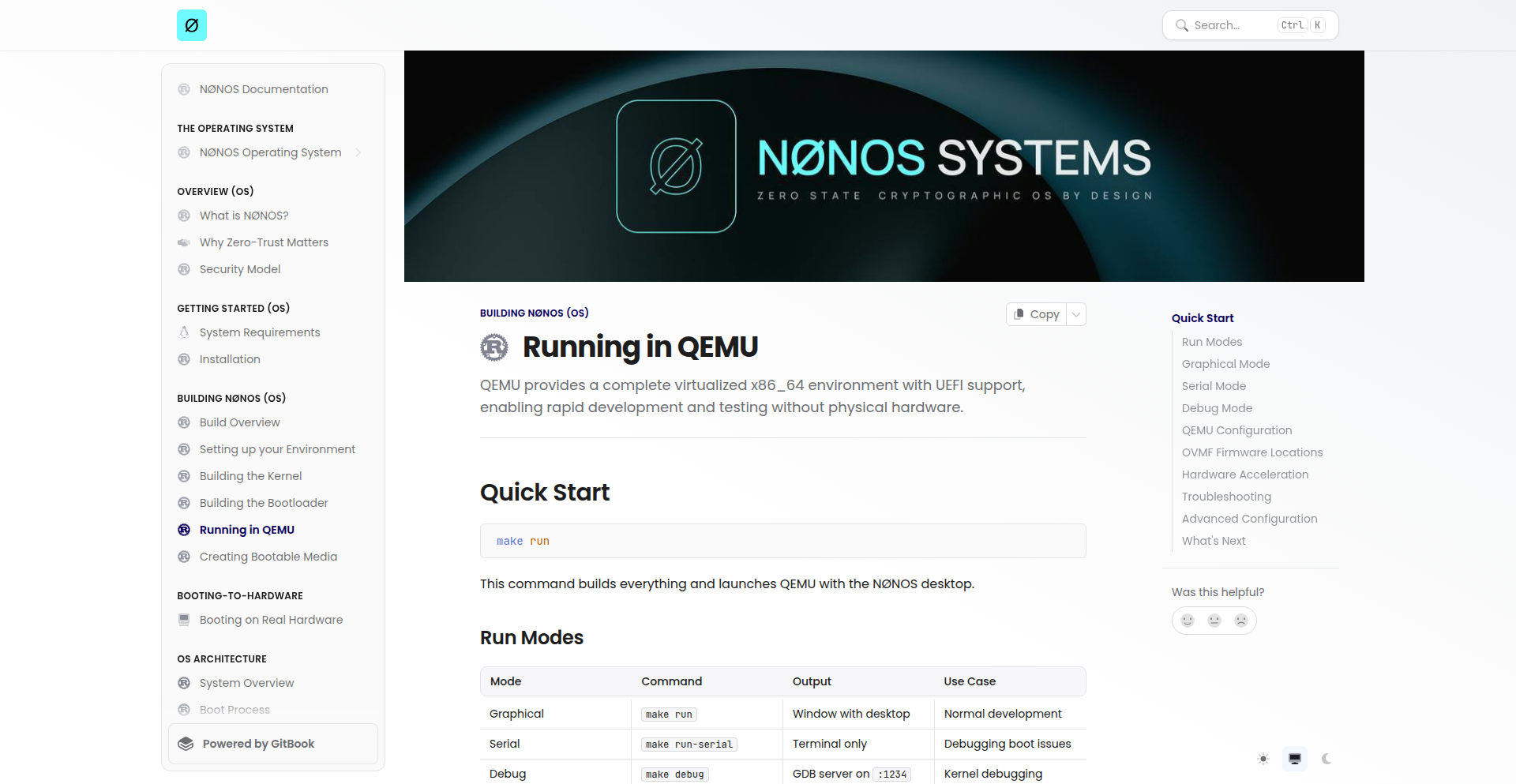Viewport: 1516px width, 784px height.
Task: Switch to dark mode using the moon icon
Action: (x=1326, y=759)
